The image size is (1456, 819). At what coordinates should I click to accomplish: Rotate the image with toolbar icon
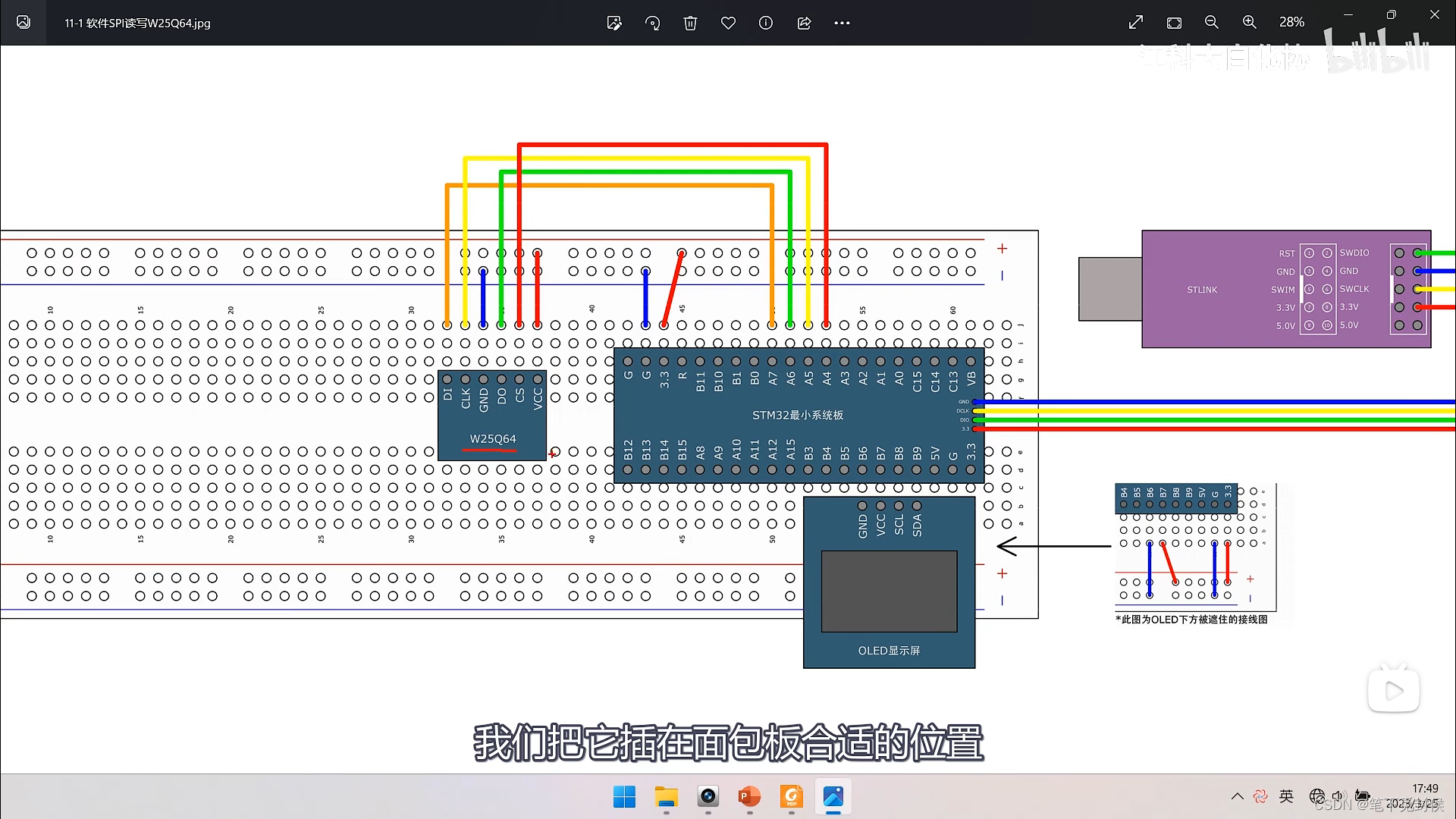pyautogui.click(x=652, y=23)
